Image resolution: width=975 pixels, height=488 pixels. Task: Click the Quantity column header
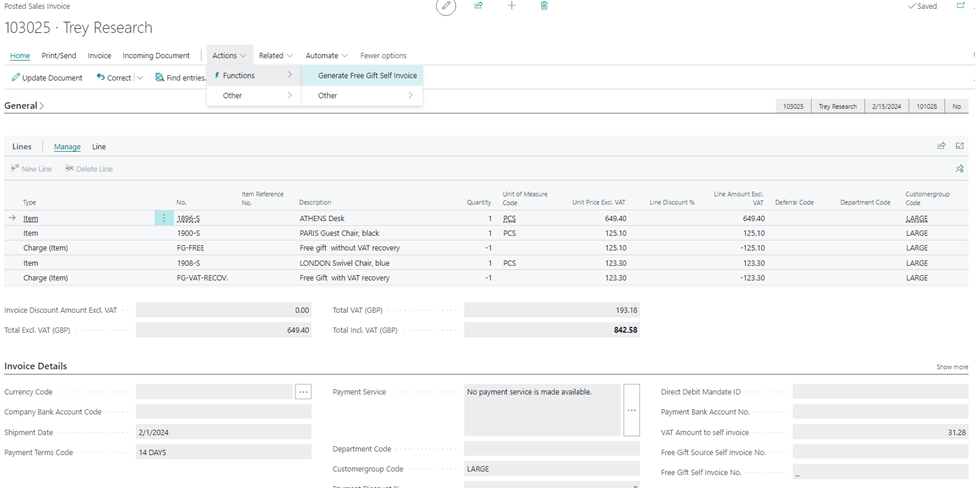(479, 202)
